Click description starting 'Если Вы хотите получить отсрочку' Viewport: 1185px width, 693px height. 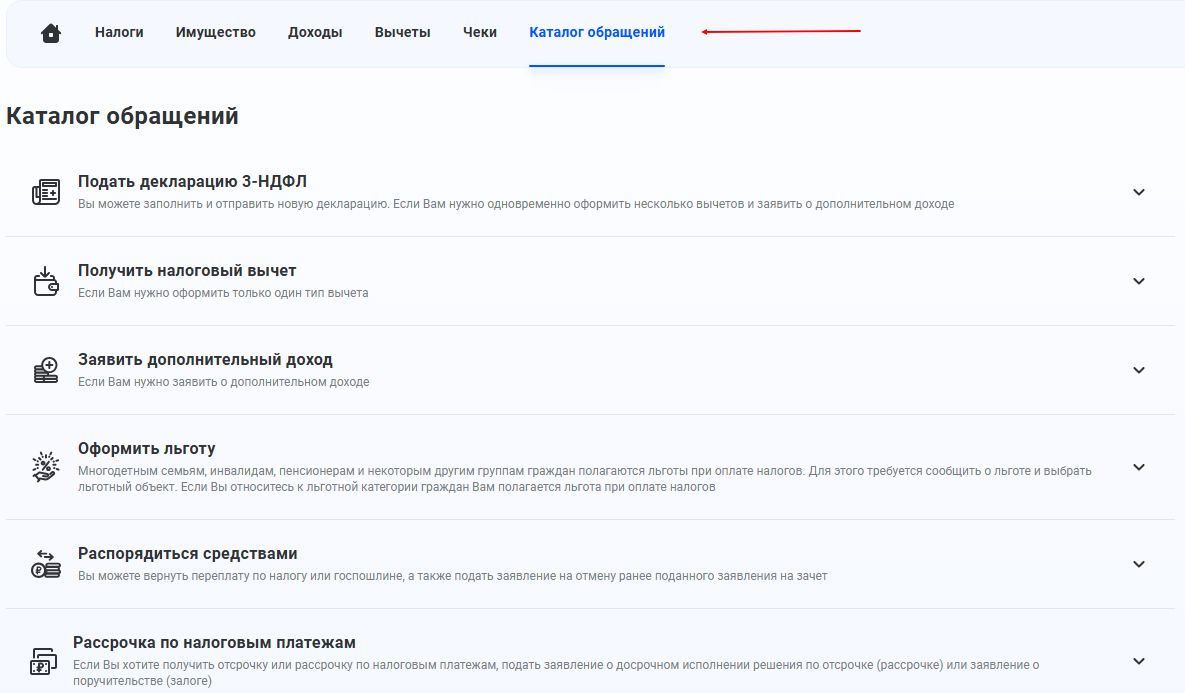[555, 673]
